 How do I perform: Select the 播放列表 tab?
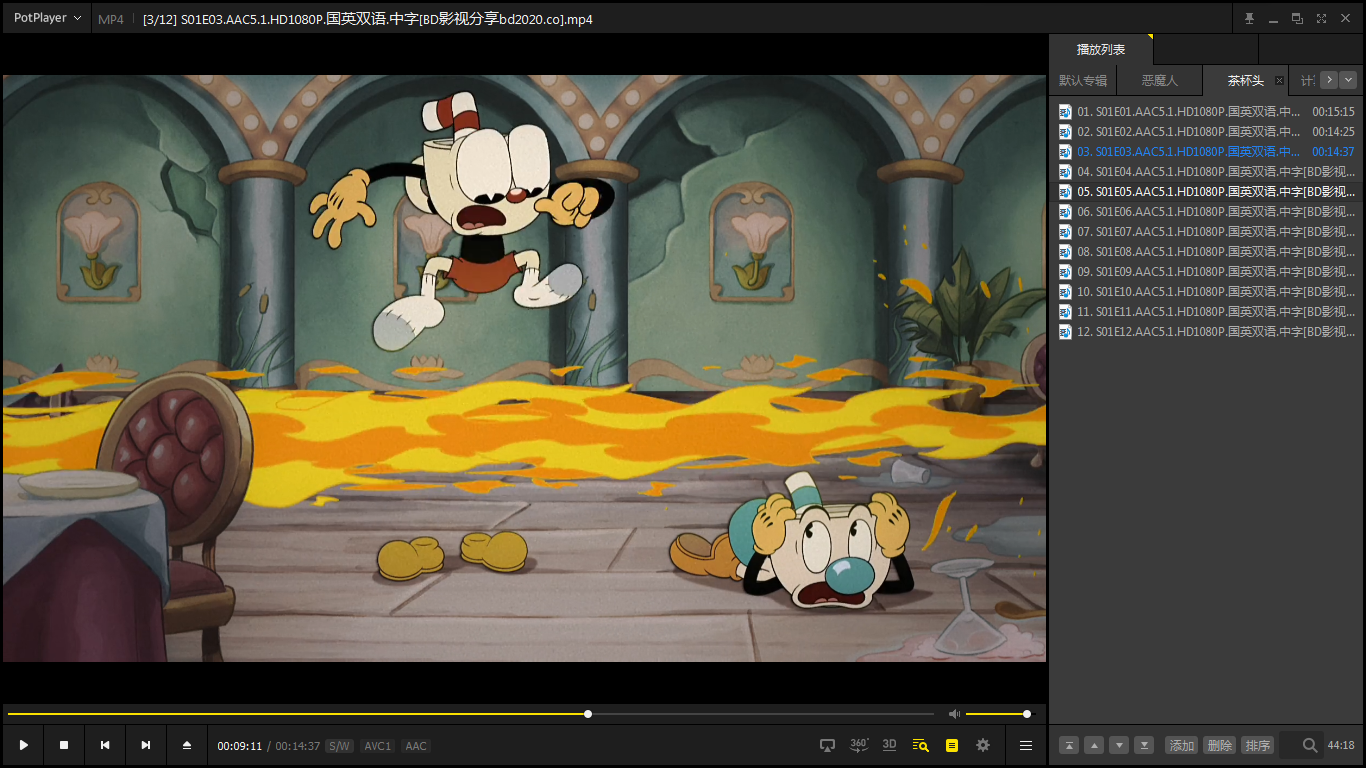tap(1101, 49)
